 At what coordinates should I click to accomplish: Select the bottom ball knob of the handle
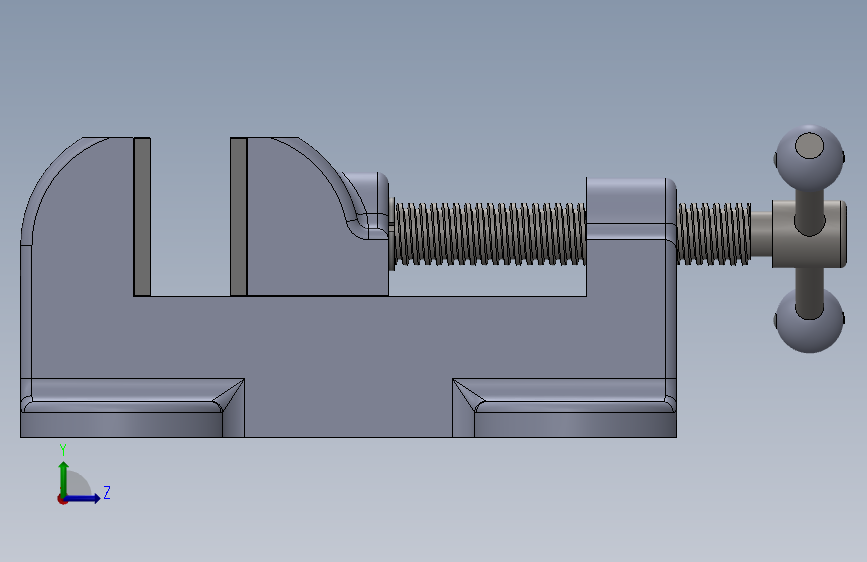[x=809, y=320]
